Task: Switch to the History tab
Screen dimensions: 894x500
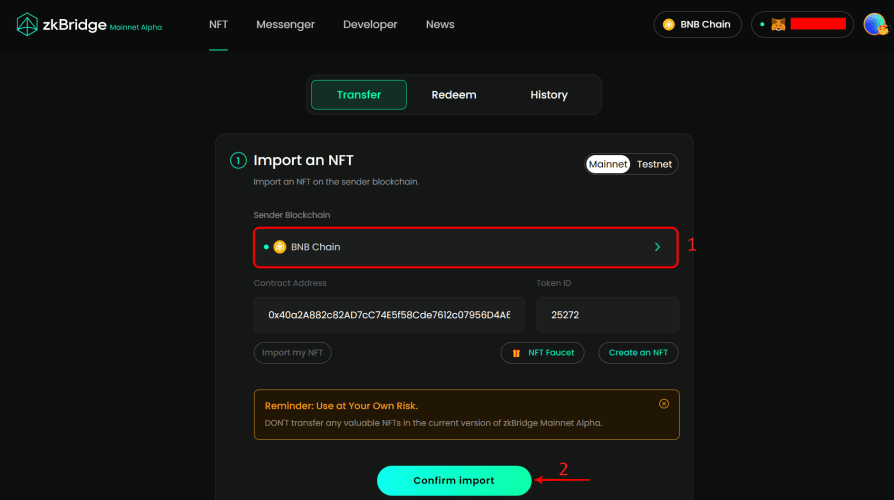Action: [x=549, y=95]
